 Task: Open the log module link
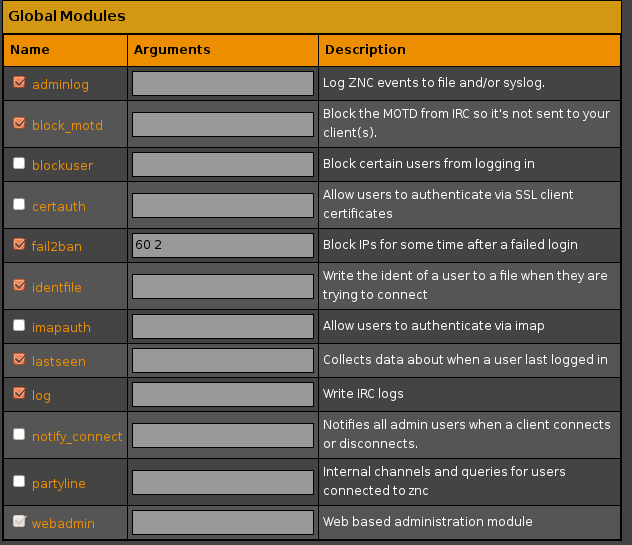(x=42, y=395)
